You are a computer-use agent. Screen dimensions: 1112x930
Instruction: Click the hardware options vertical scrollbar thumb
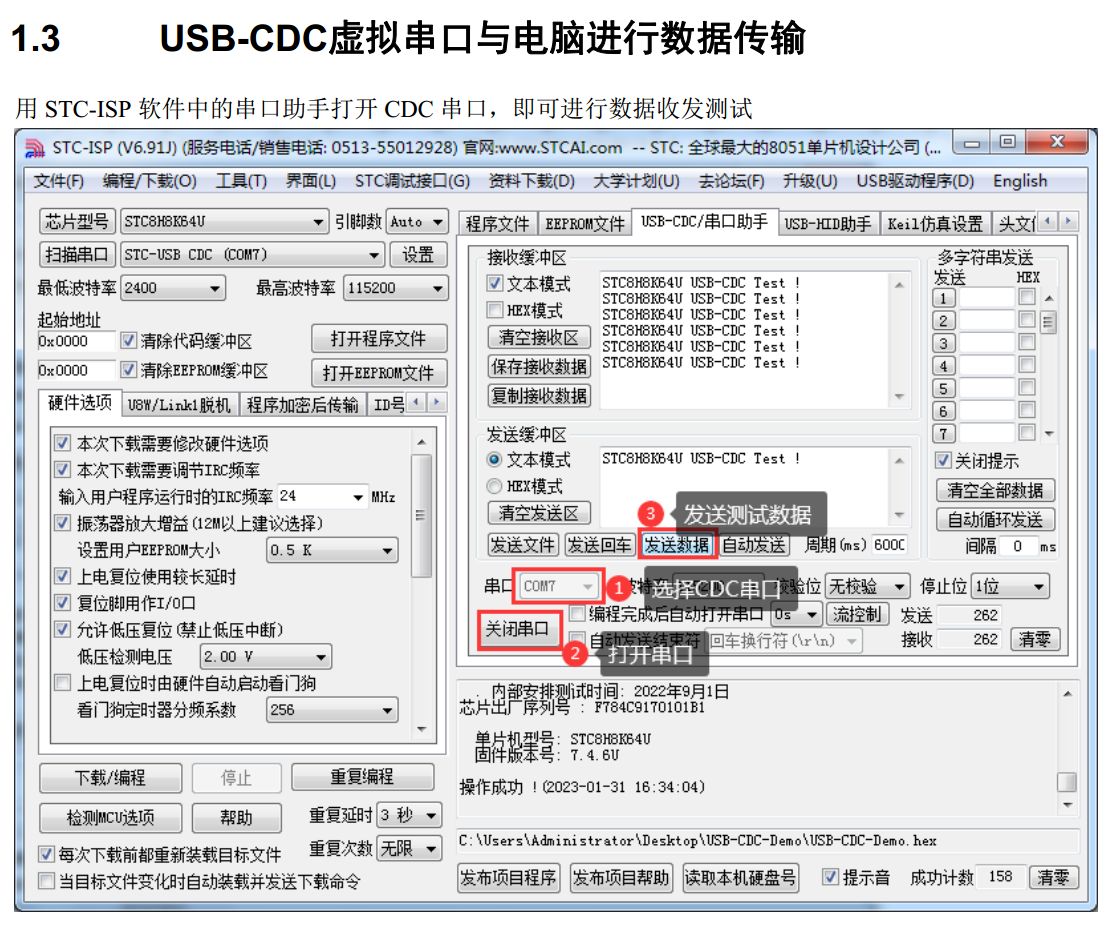pos(422,516)
